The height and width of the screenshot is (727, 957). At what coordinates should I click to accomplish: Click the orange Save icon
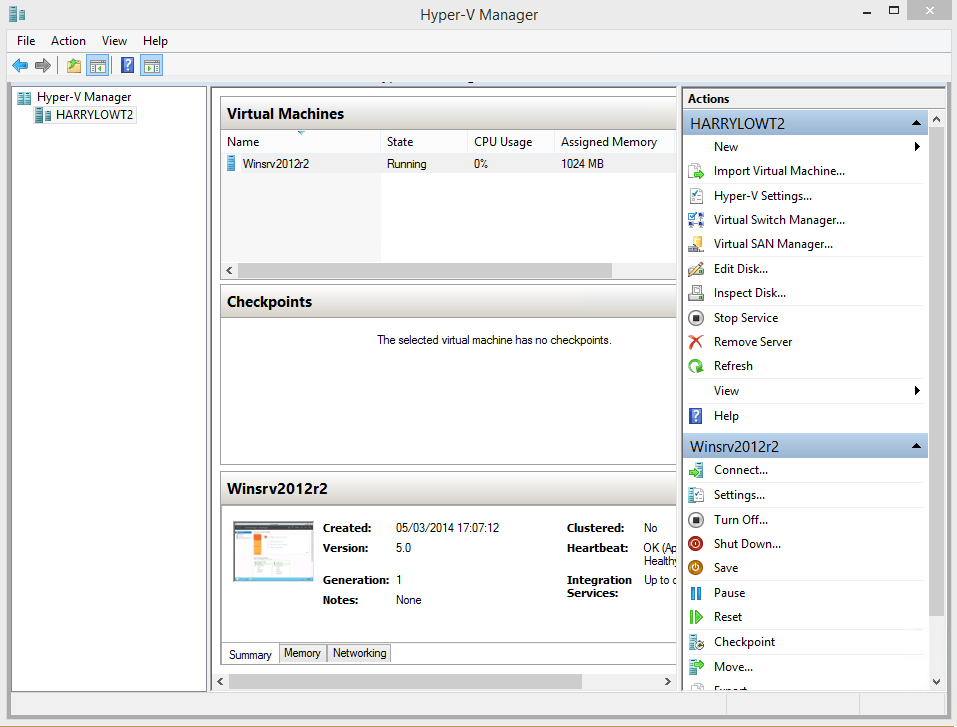point(696,568)
